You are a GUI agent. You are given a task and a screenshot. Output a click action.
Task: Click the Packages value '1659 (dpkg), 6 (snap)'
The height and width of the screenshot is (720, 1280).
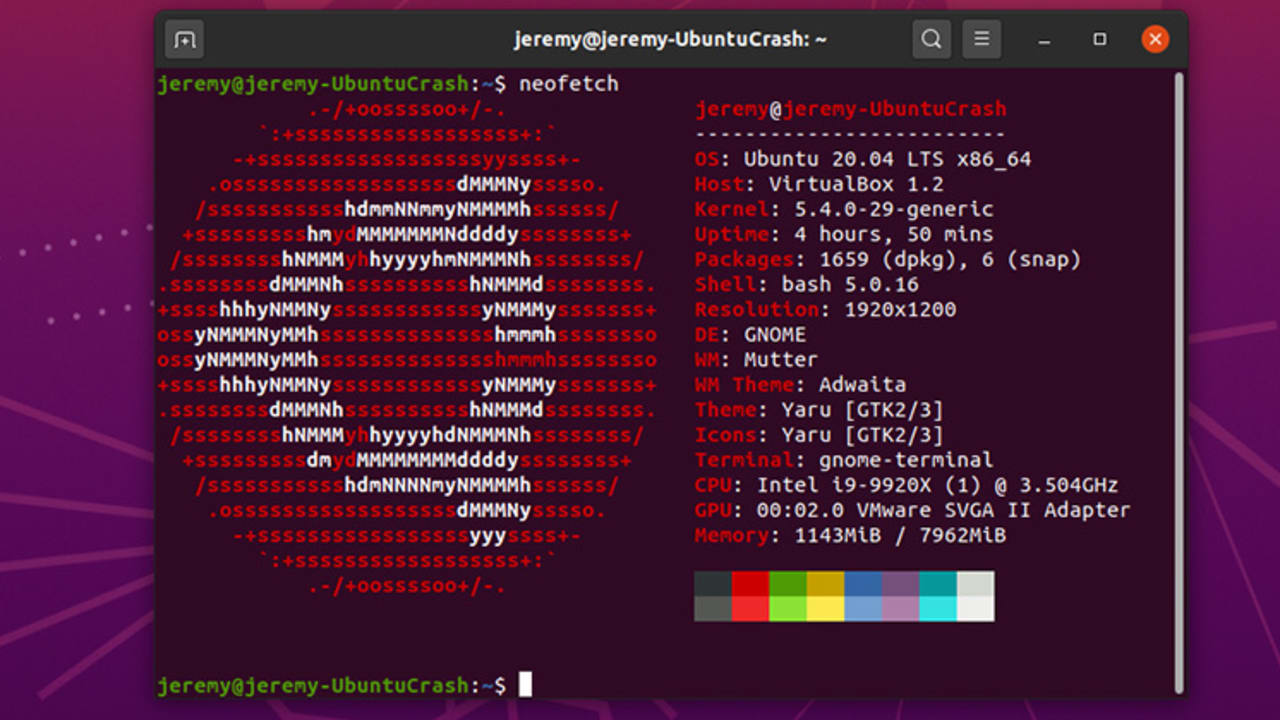[x=950, y=259]
